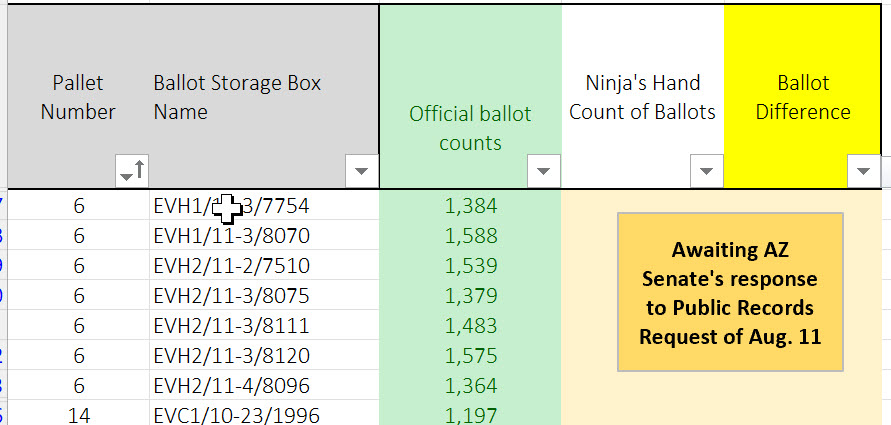Viewport: 891px width, 425px height.
Task: Expand Official ballot counts filter arrow
Action: pos(543,171)
